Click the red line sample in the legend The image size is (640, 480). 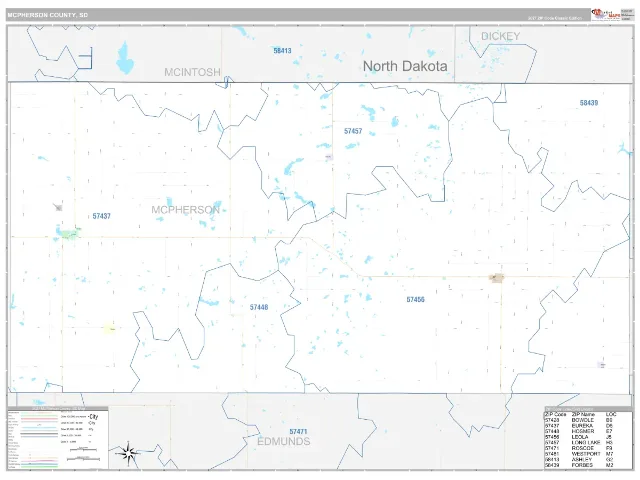[39, 419]
